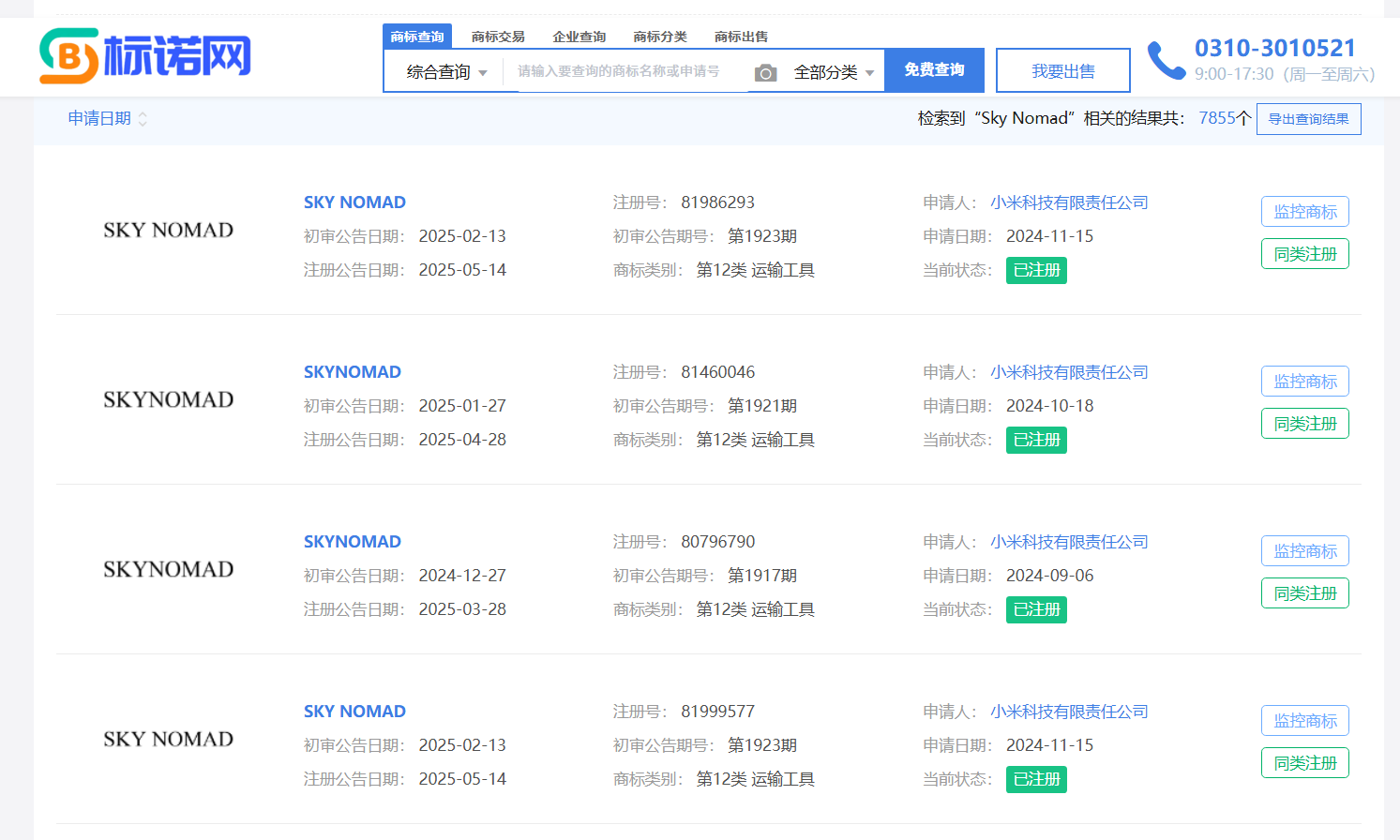Click SKYNOMAD trademark image for 81460046
This screenshot has width=1400, height=840.
point(169,400)
